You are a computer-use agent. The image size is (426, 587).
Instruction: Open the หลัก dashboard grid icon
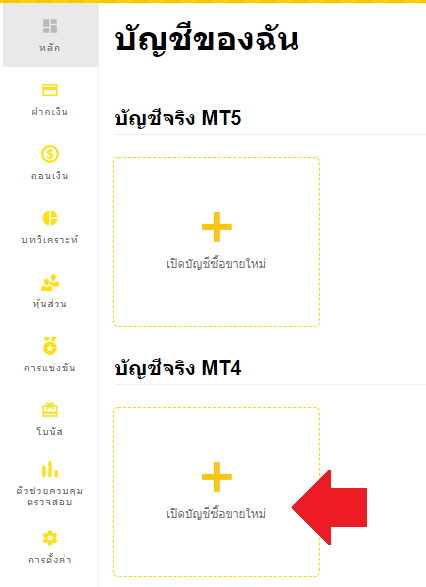coord(50,26)
